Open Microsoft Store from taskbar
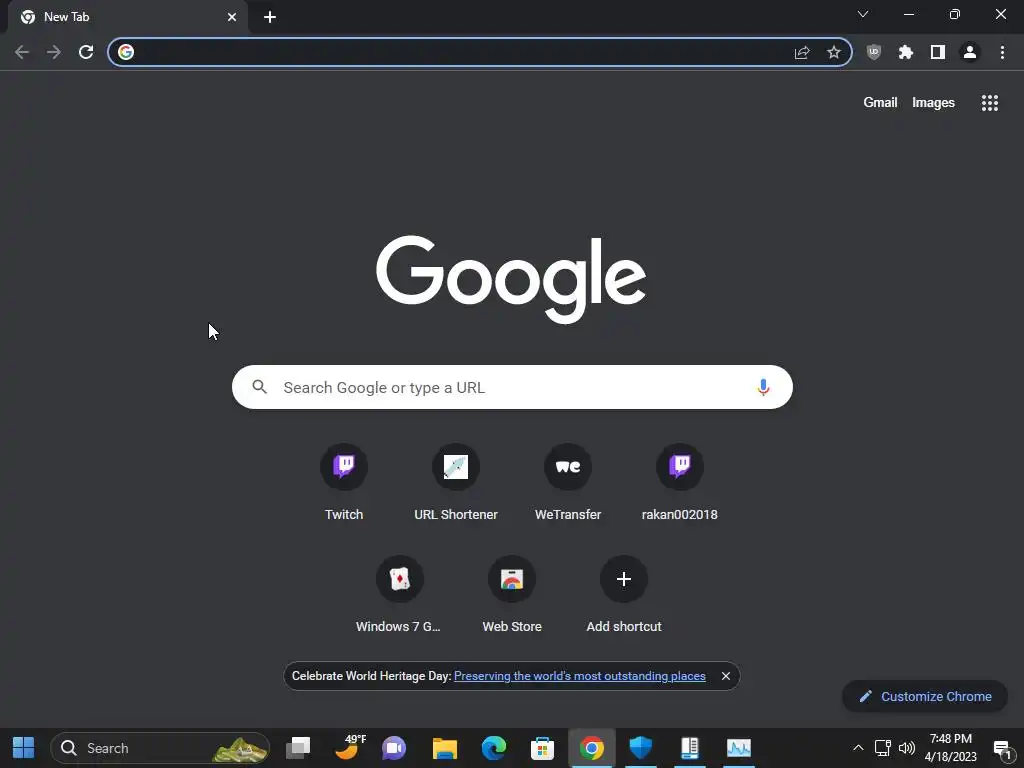 542,748
